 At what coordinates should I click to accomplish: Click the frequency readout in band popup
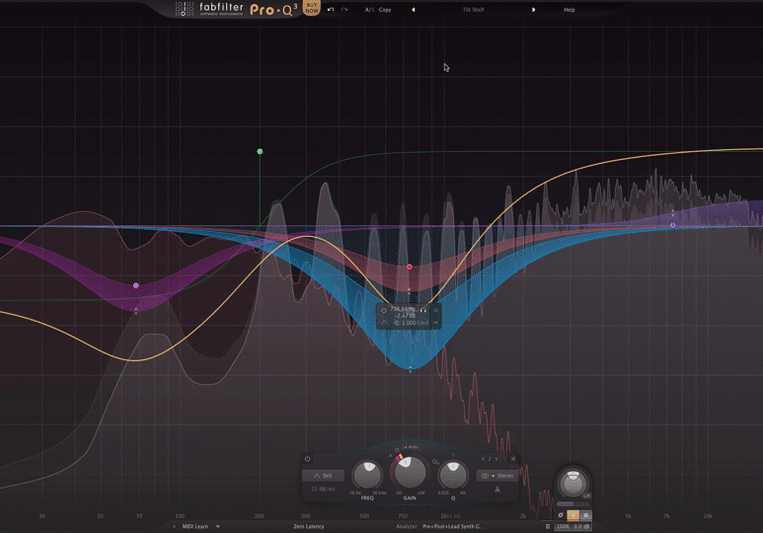coord(402,309)
